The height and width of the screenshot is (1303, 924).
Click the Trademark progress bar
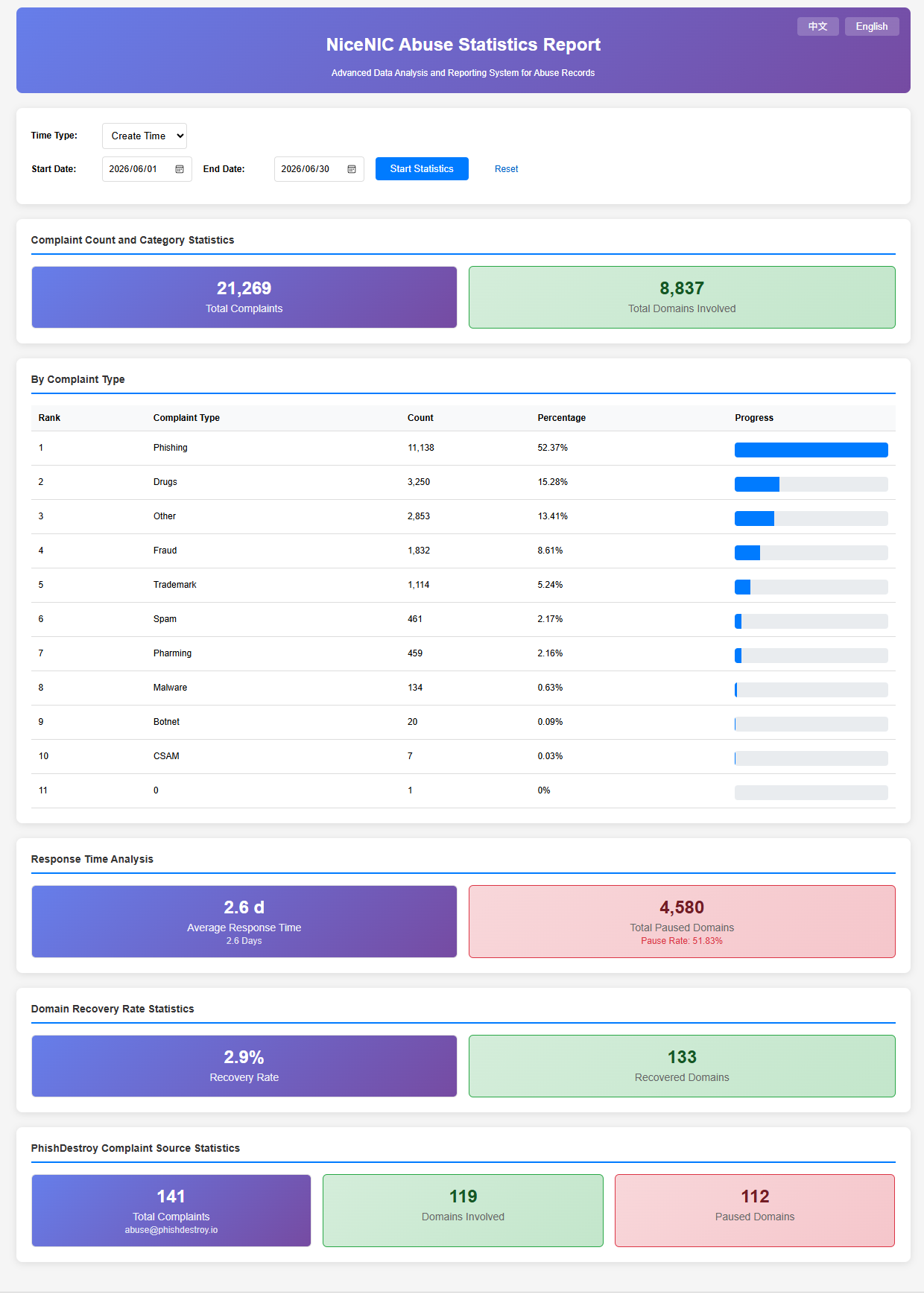[811, 587]
